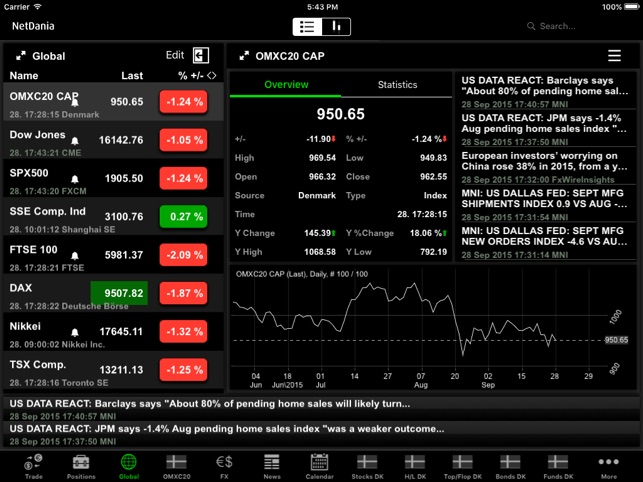Click Edit in the Global panel

pos(175,55)
